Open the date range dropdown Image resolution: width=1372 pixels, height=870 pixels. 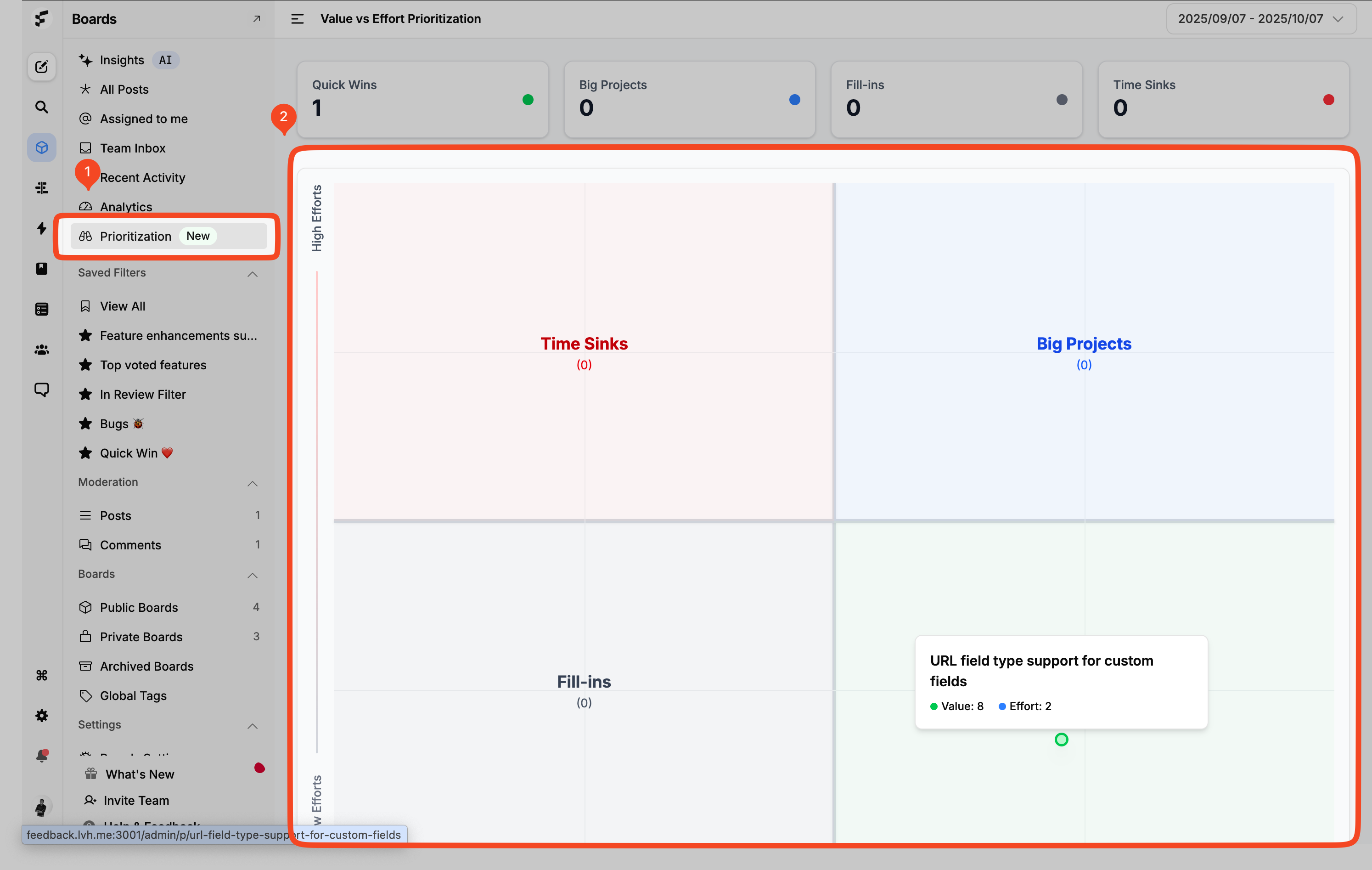pyautogui.click(x=1260, y=19)
